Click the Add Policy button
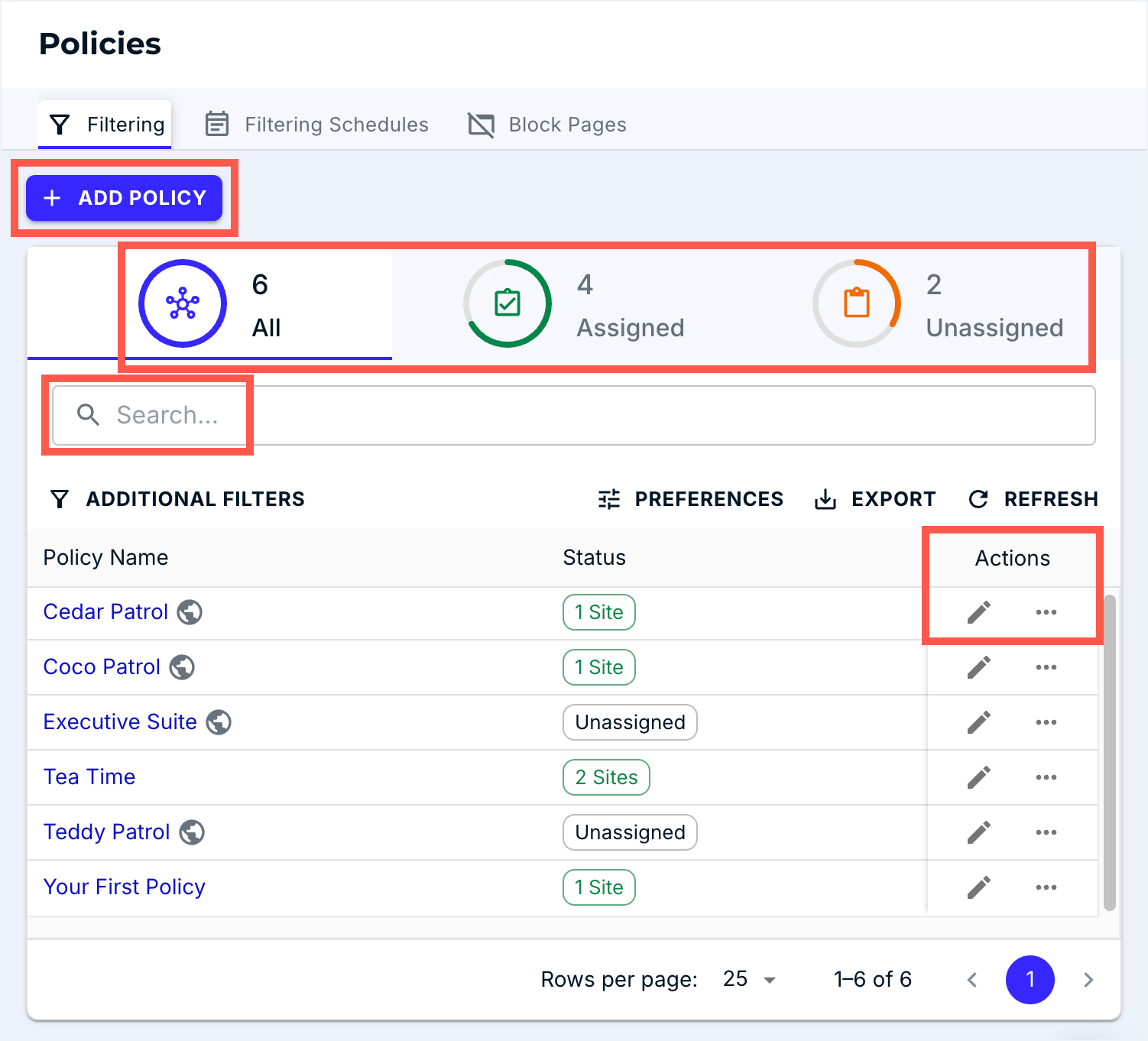Image resolution: width=1148 pixels, height=1041 pixels. pyautogui.click(x=124, y=198)
